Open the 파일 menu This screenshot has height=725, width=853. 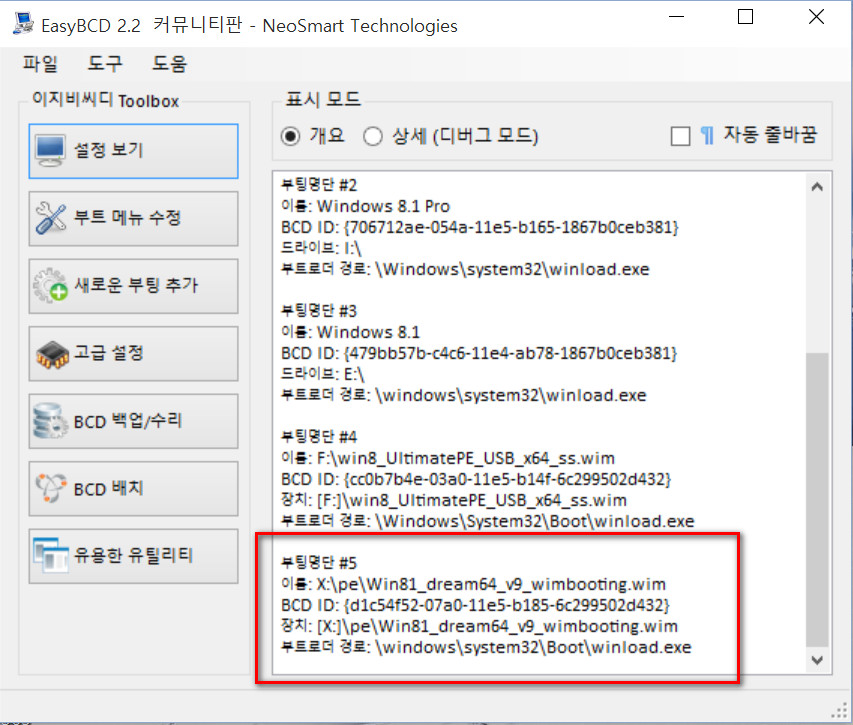pyautogui.click(x=40, y=64)
